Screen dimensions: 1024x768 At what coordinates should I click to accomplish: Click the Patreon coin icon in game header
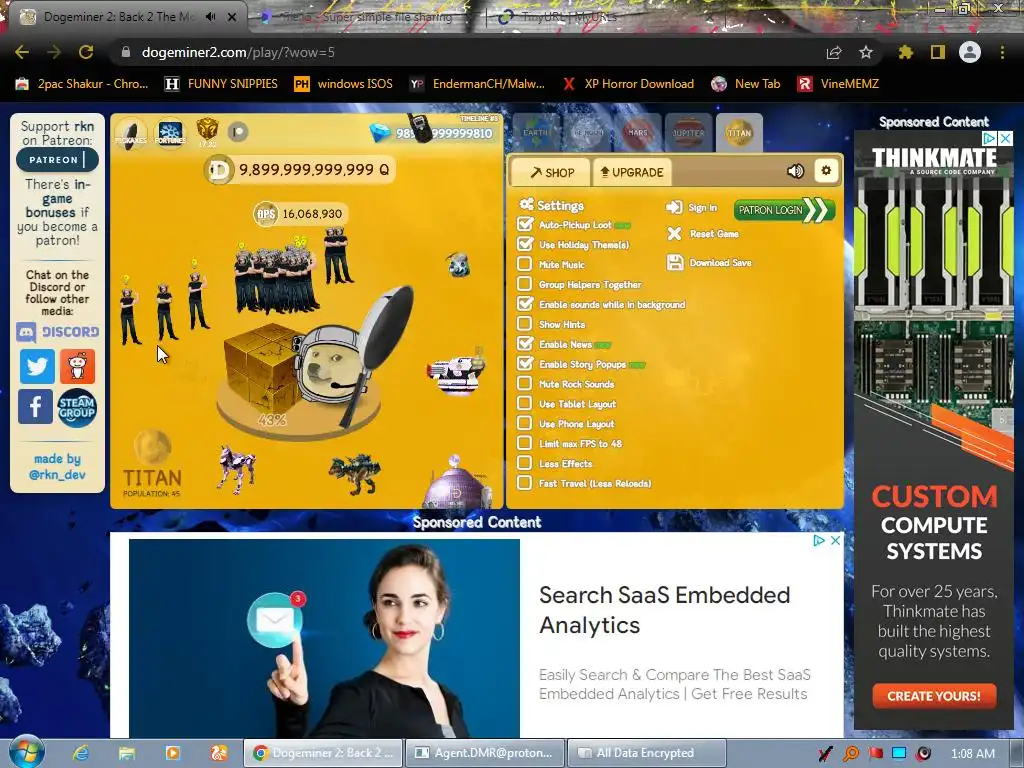coord(238,132)
